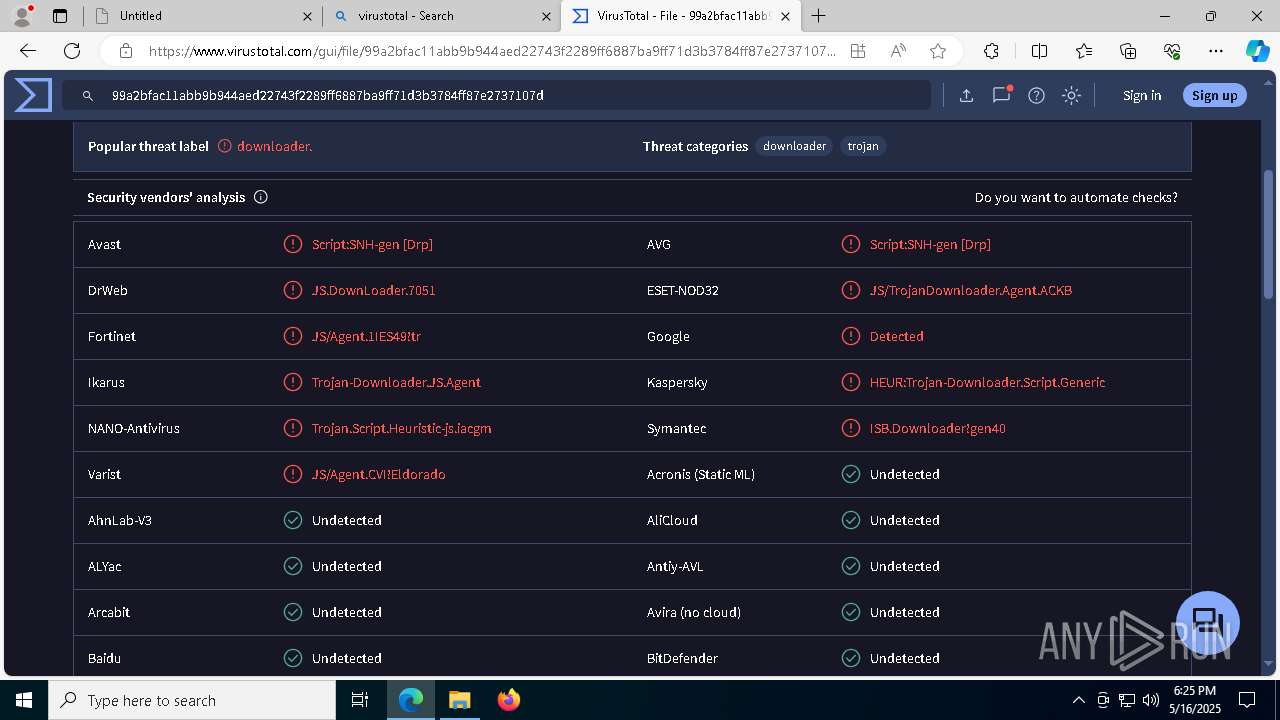Click Trojan.Script.Heuristic-js.iacgm text
Viewport: 1280px width, 720px height.
[401, 428]
